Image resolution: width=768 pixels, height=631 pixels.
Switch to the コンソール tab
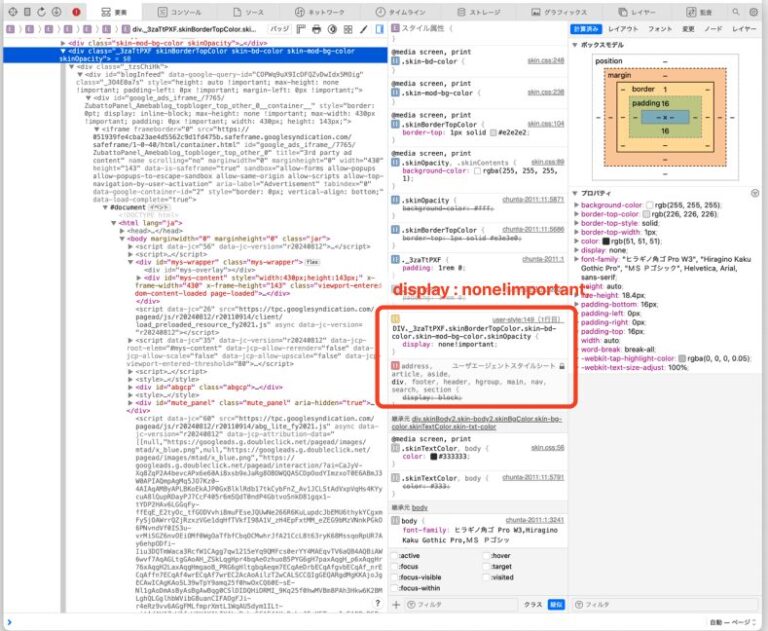coord(179,12)
